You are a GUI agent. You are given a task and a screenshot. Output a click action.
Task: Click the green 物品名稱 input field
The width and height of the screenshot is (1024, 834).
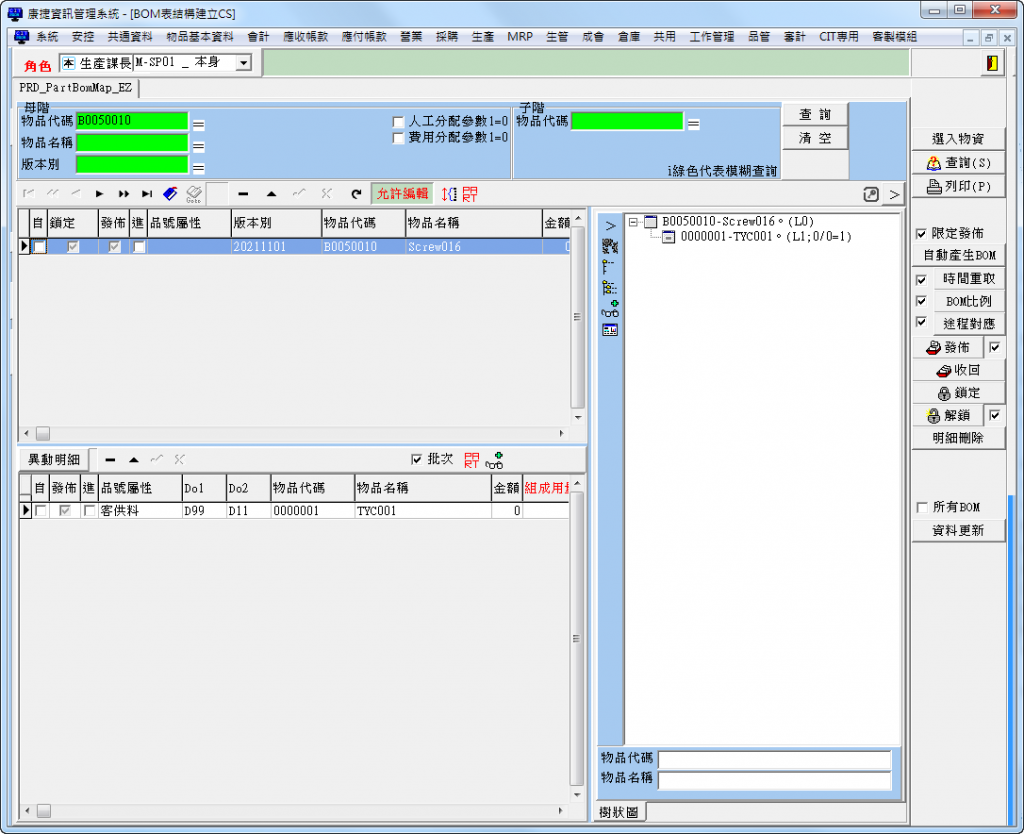pos(132,143)
